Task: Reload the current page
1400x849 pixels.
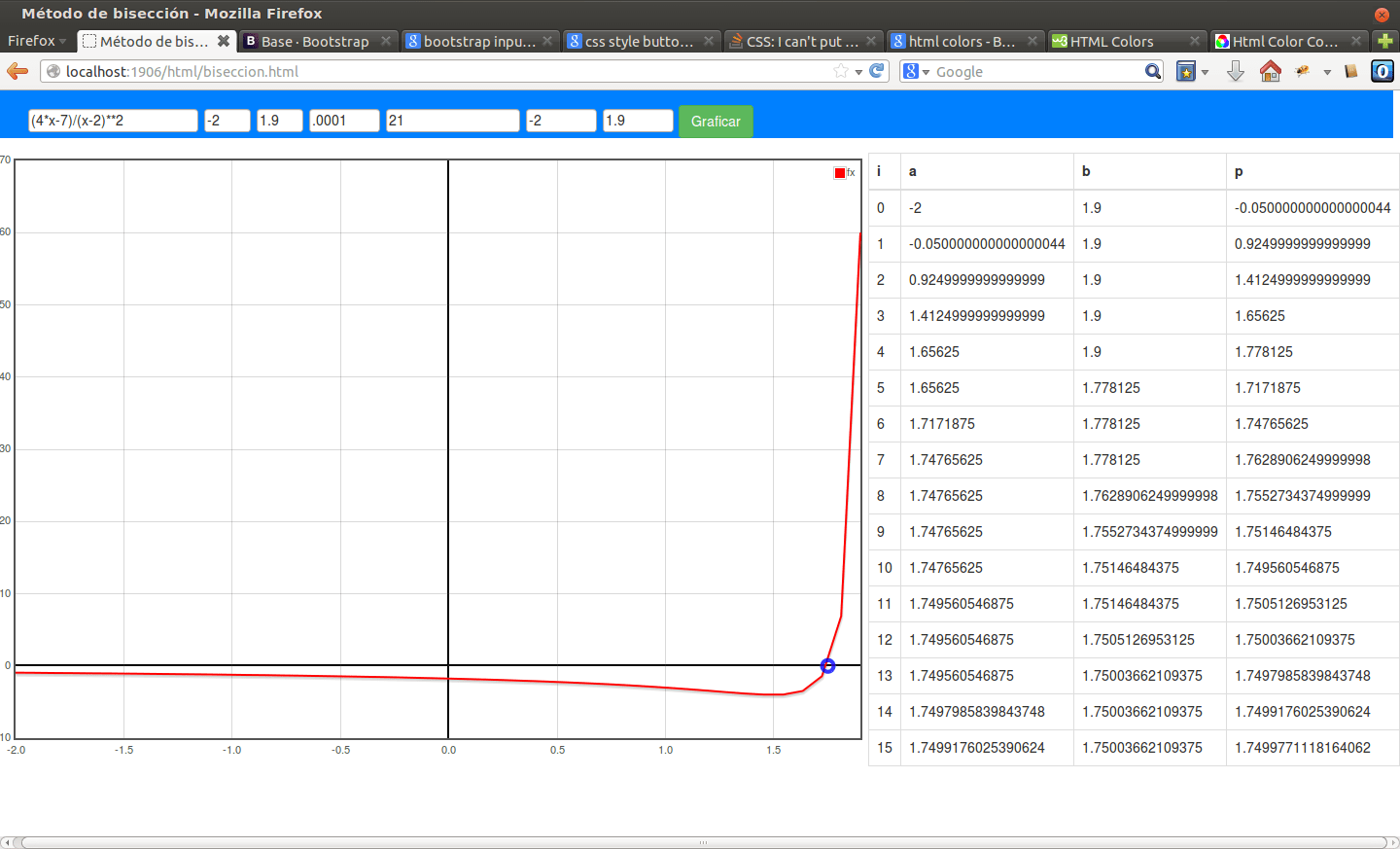Action: click(x=877, y=71)
